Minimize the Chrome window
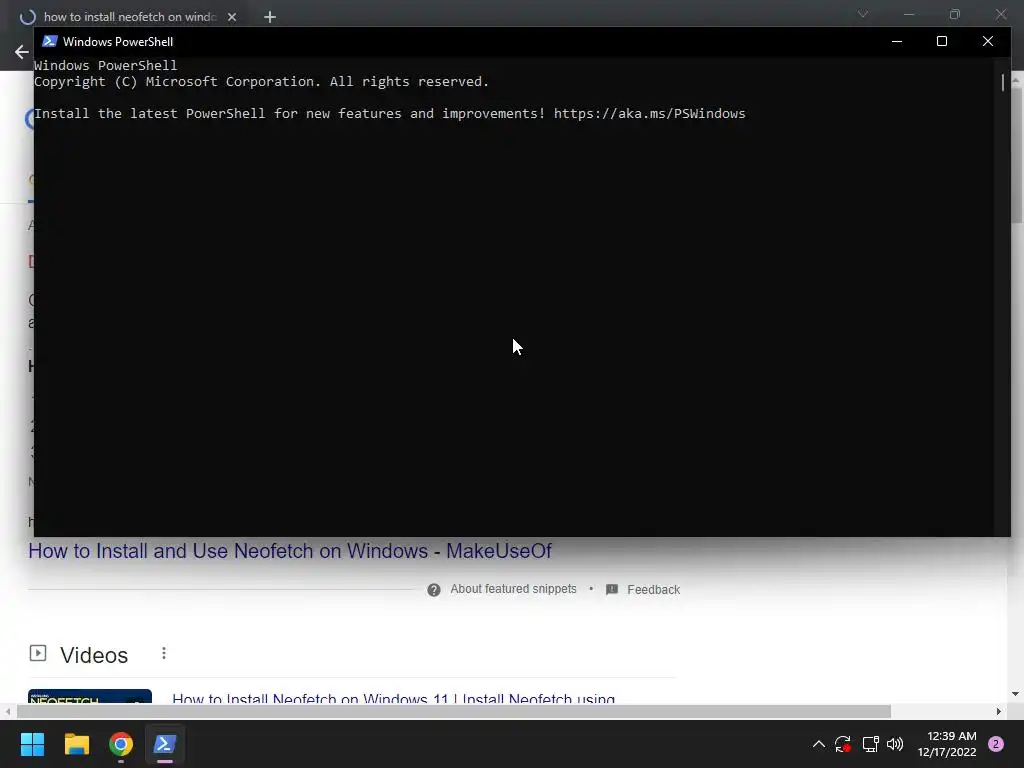The height and width of the screenshot is (768, 1024). (x=908, y=14)
